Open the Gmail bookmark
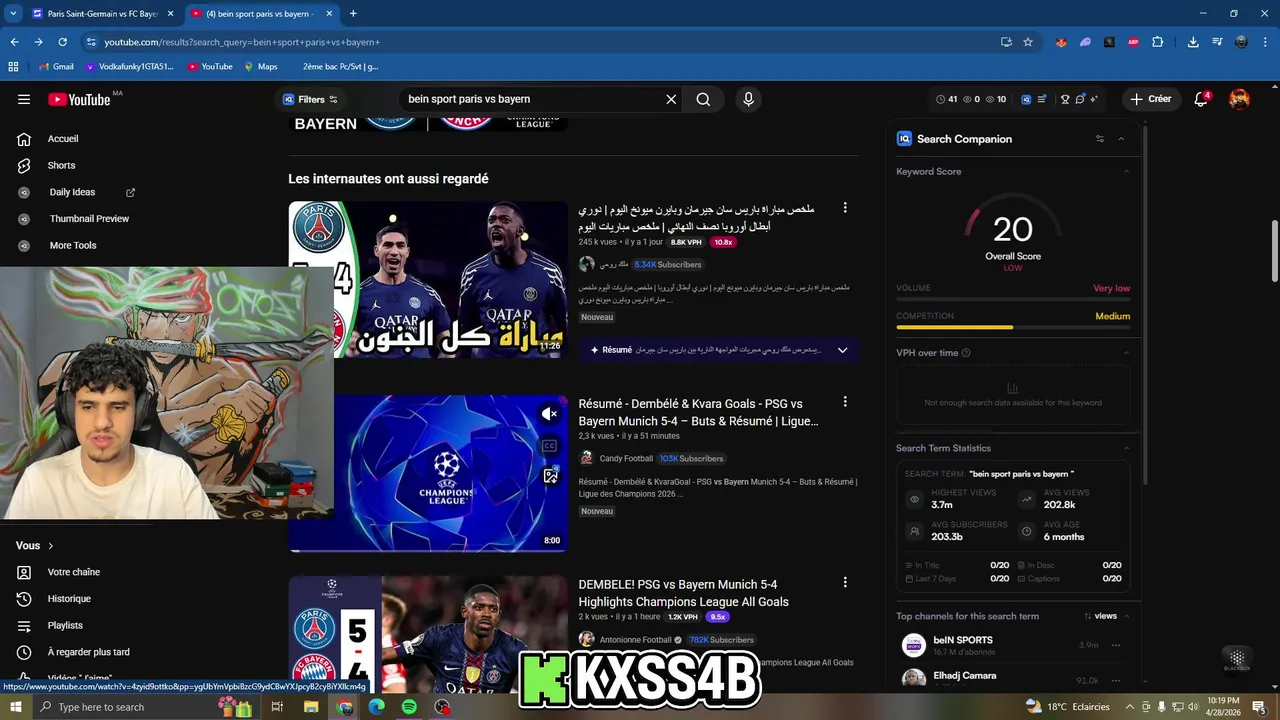Screen dimensions: 1280x720 click(55, 67)
